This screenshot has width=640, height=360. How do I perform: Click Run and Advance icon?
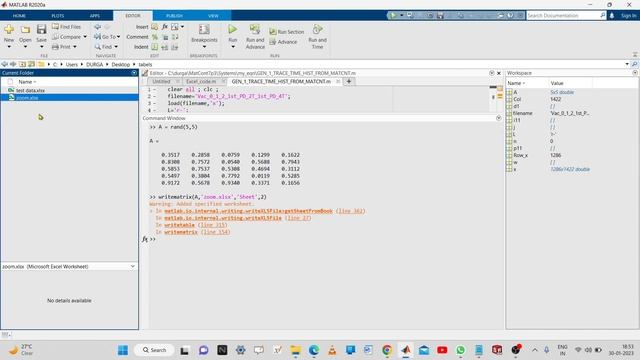click(x=255, y=29)
